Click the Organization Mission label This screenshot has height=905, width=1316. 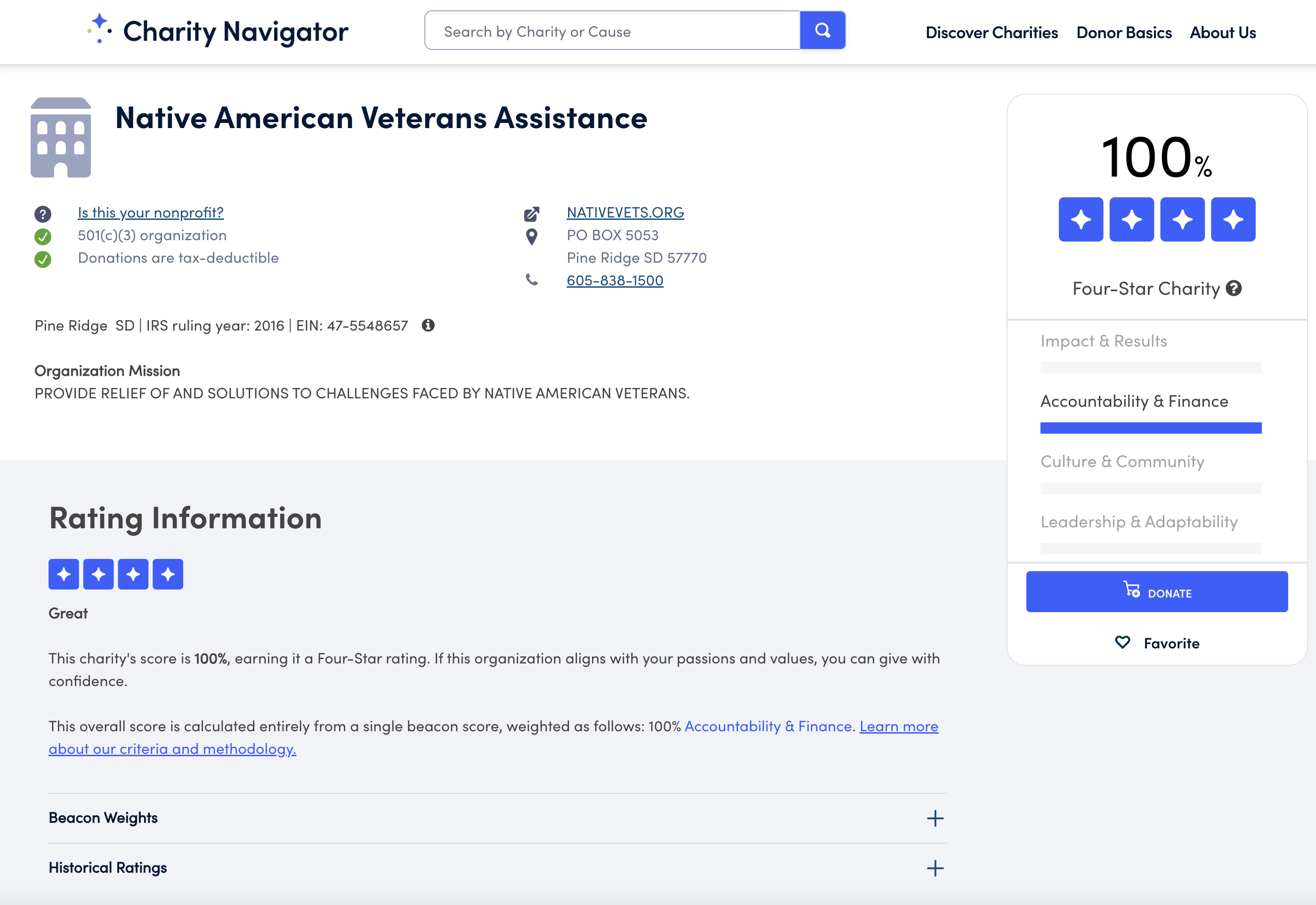click(107, 370)
